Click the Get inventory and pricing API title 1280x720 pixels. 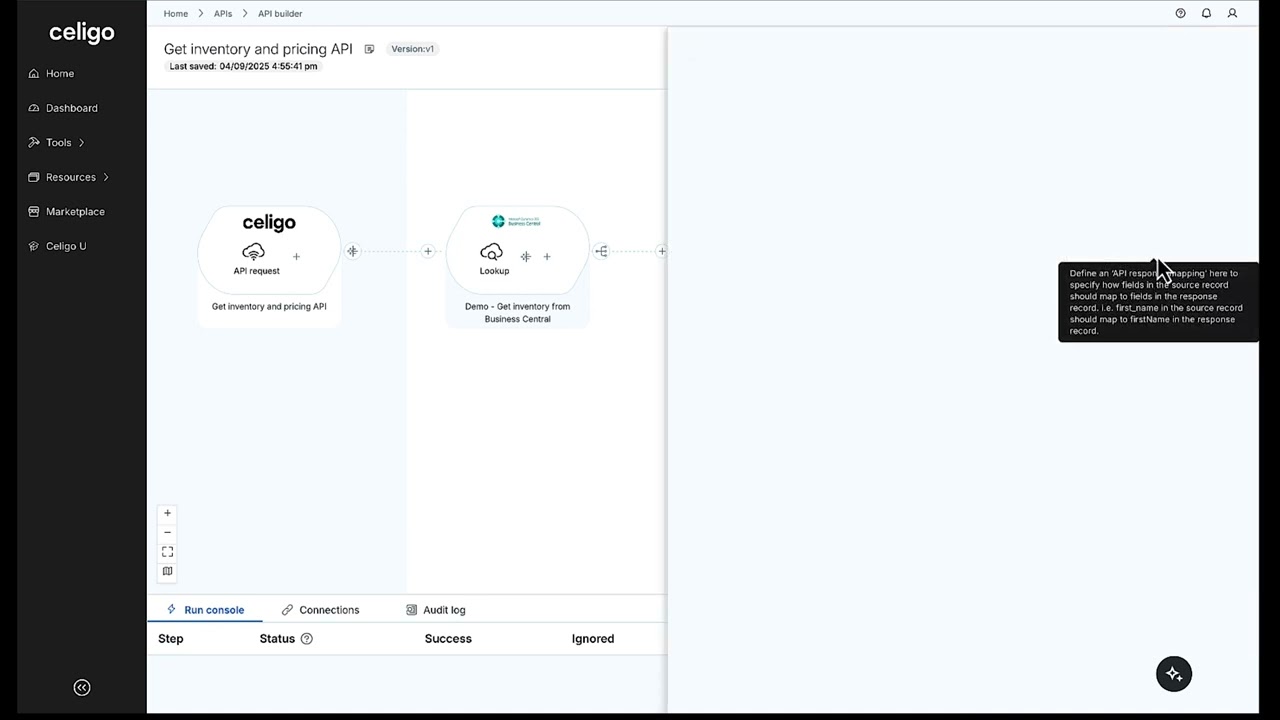tap(258, 49)
